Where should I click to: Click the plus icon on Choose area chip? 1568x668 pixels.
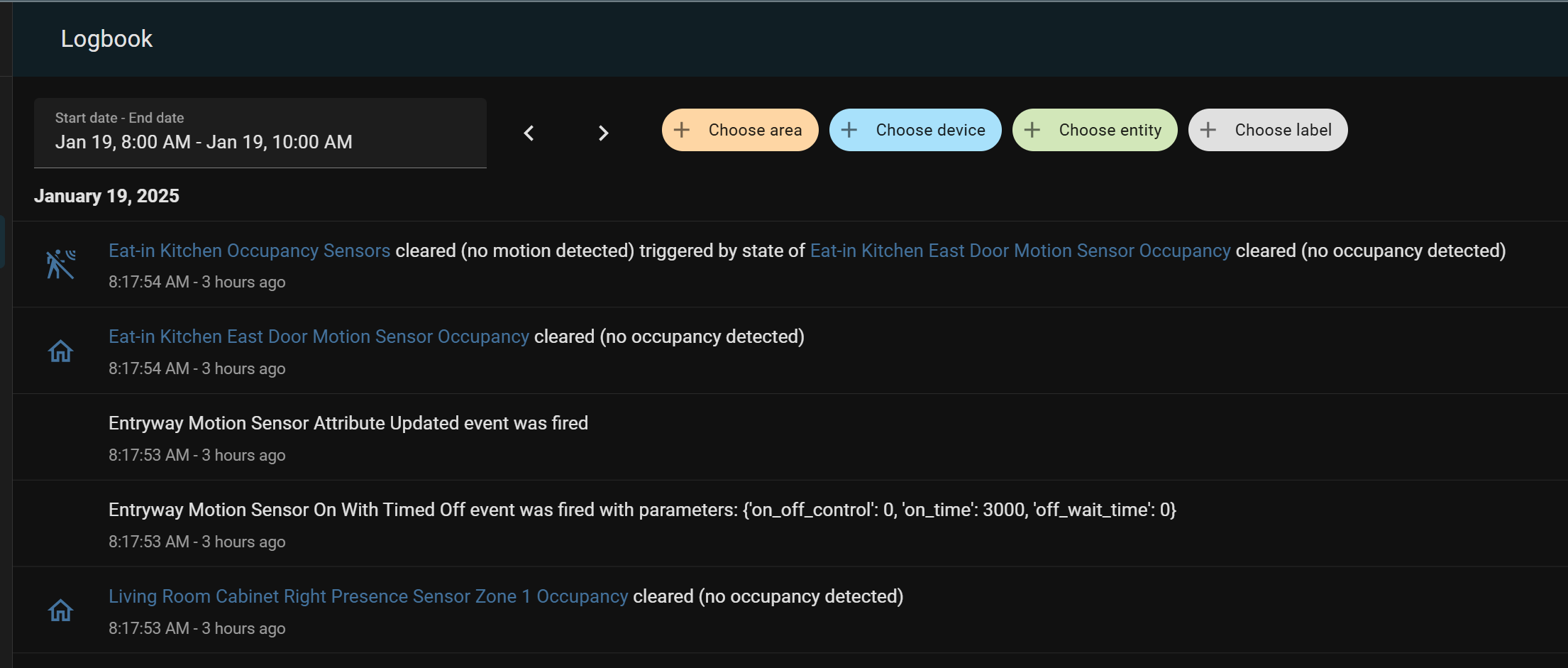(682, 130)
